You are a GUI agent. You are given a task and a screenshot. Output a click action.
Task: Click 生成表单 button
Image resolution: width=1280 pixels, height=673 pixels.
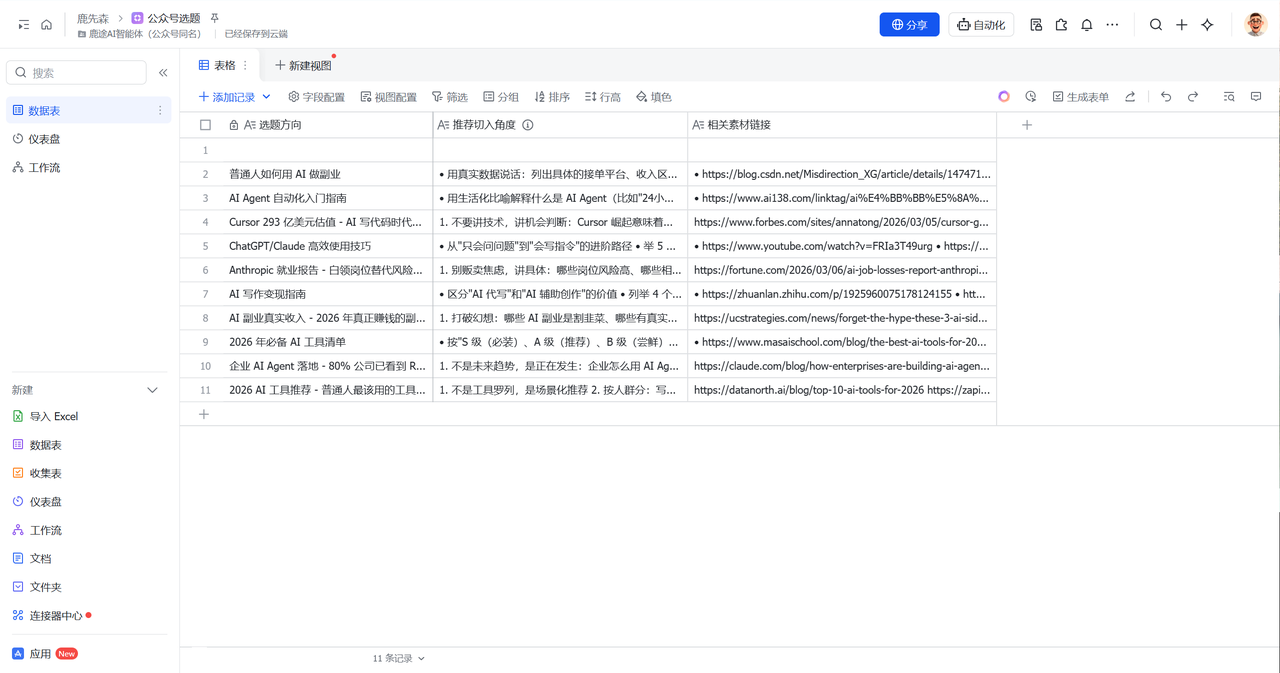point(1081,97)
